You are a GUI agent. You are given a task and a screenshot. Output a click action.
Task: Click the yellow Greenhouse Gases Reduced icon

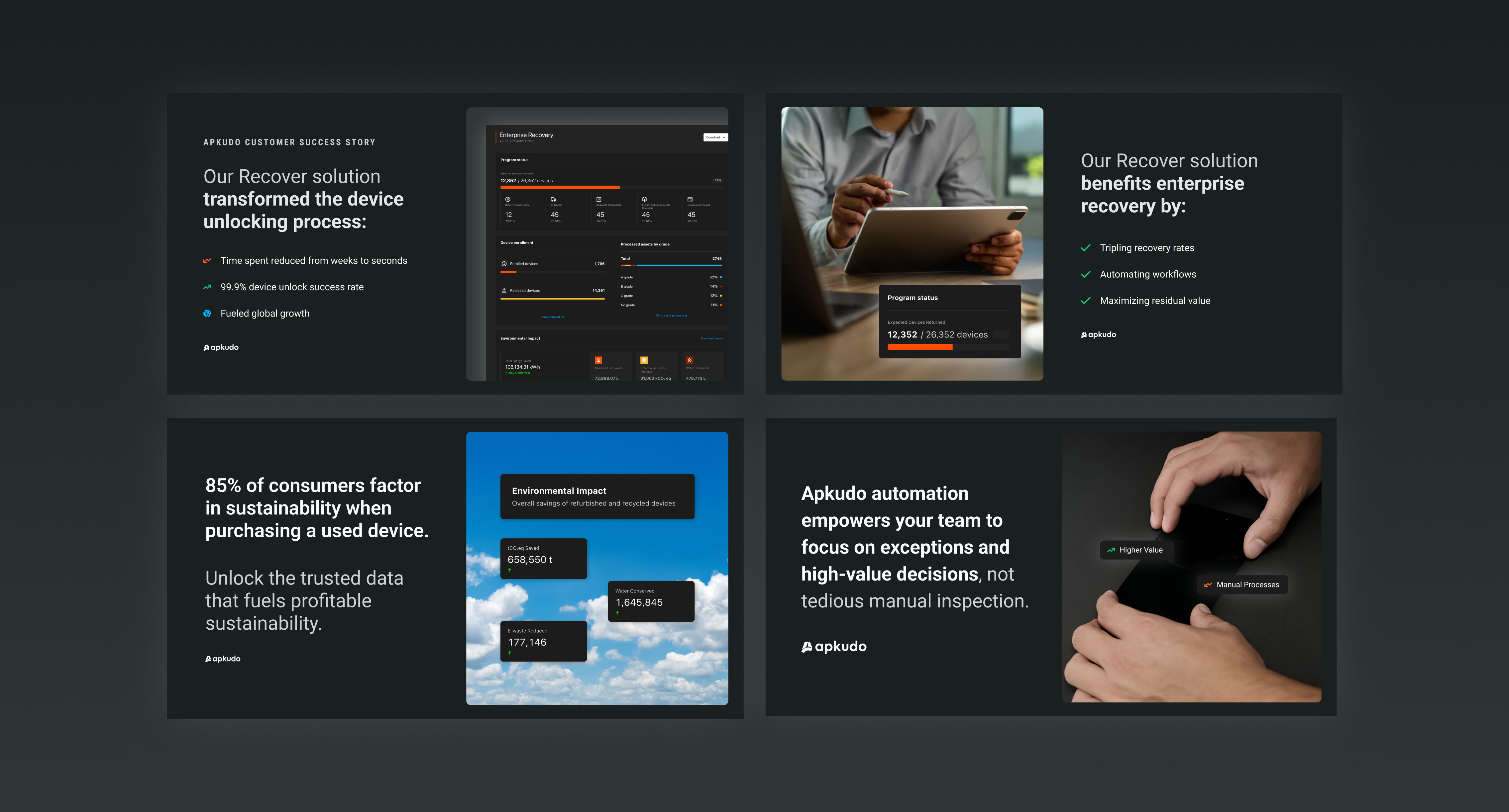644,360
